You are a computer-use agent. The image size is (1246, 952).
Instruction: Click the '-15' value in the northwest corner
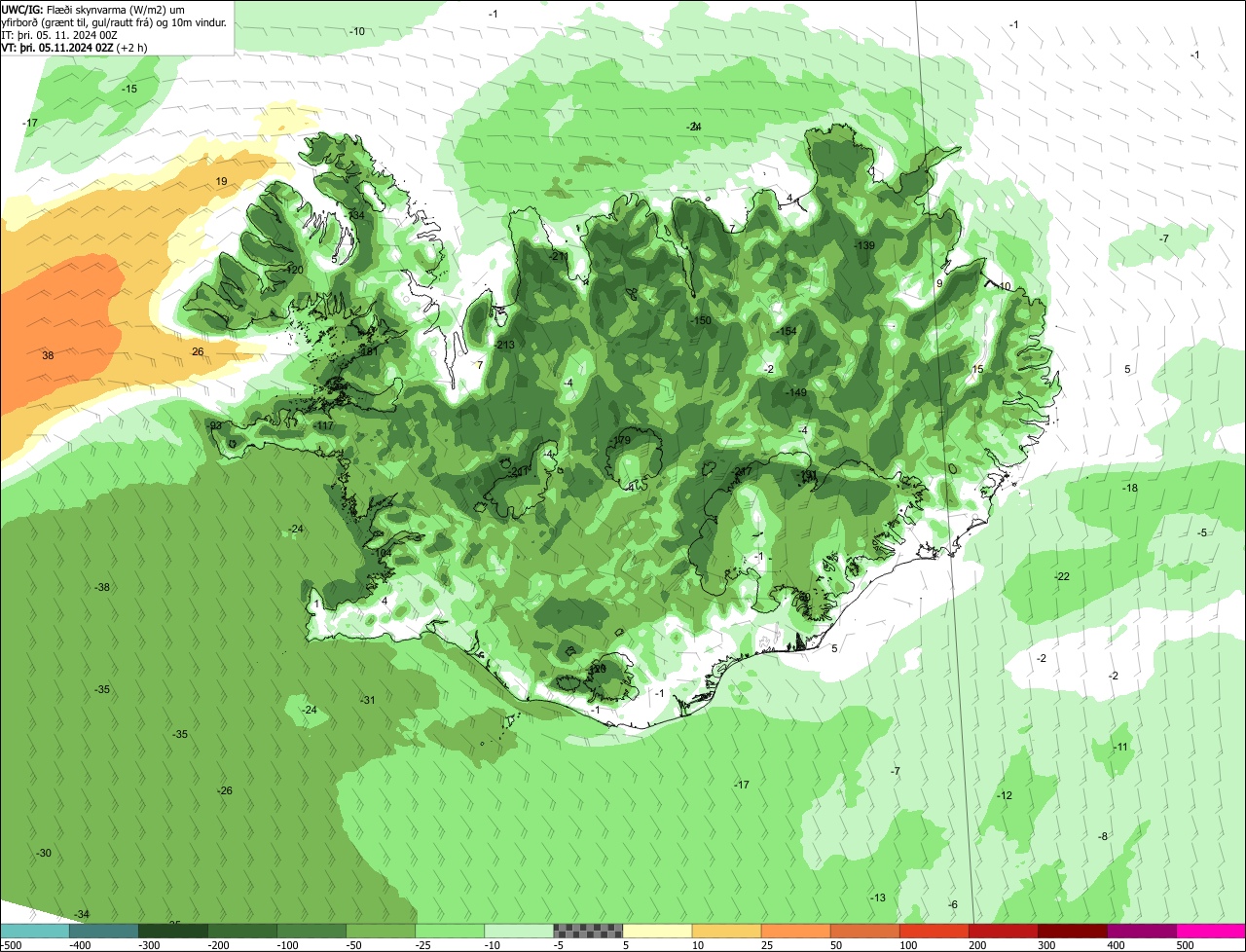pos(128,90)
